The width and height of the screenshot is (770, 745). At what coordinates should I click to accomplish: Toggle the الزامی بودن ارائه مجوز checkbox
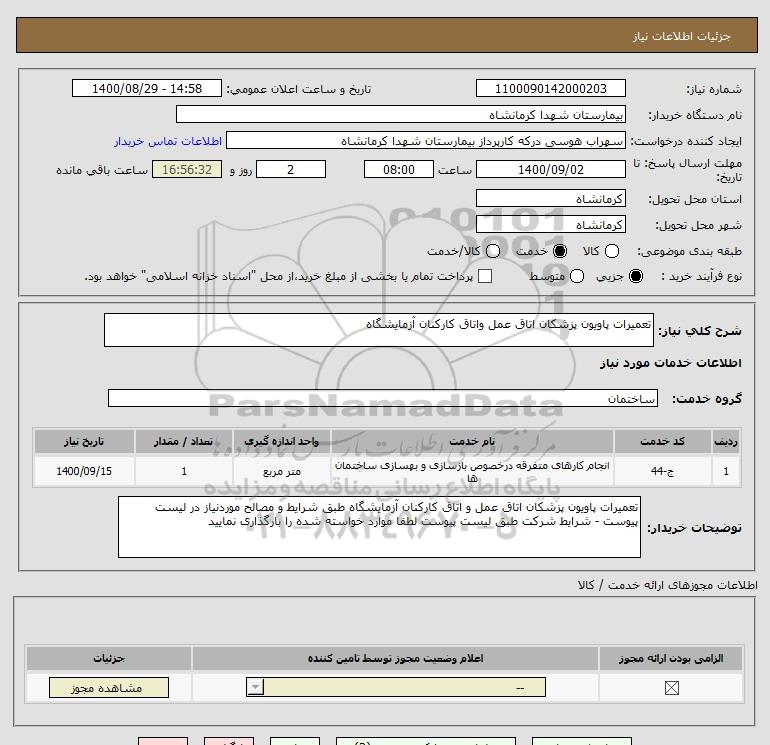(671, 688)
